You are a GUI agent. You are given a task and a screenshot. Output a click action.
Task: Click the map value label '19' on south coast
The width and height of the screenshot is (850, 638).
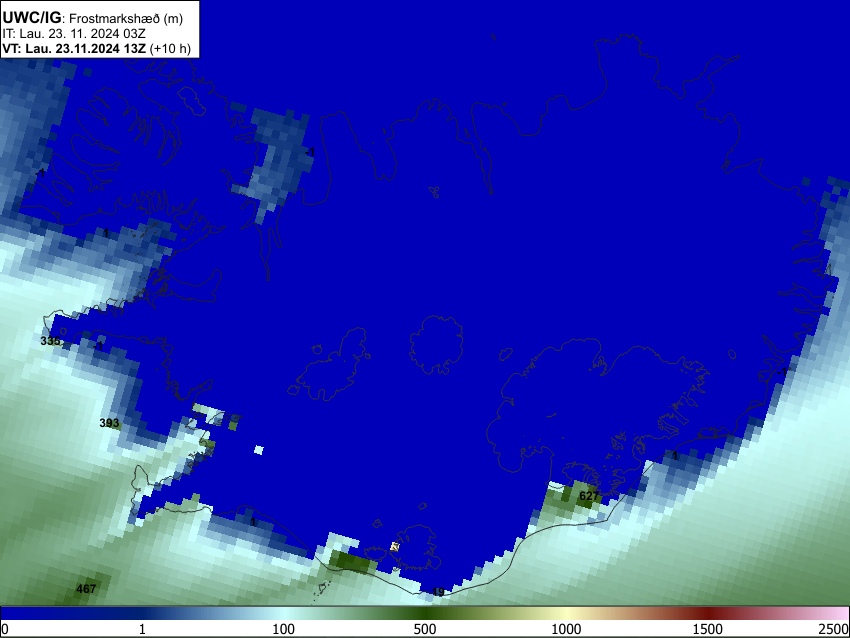439,592
